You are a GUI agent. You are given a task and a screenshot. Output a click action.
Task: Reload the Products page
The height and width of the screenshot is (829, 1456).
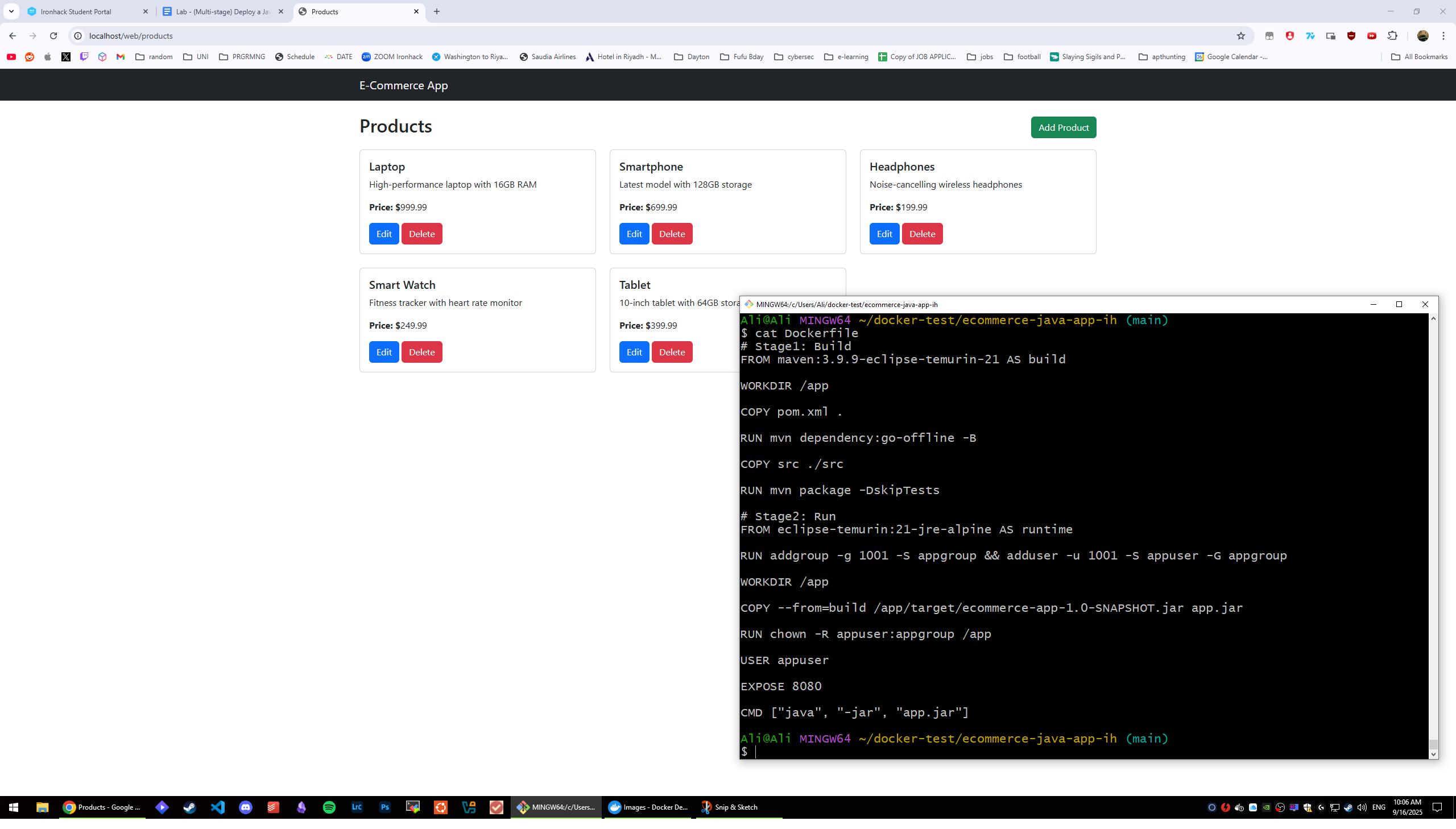(x=53, y=35)
